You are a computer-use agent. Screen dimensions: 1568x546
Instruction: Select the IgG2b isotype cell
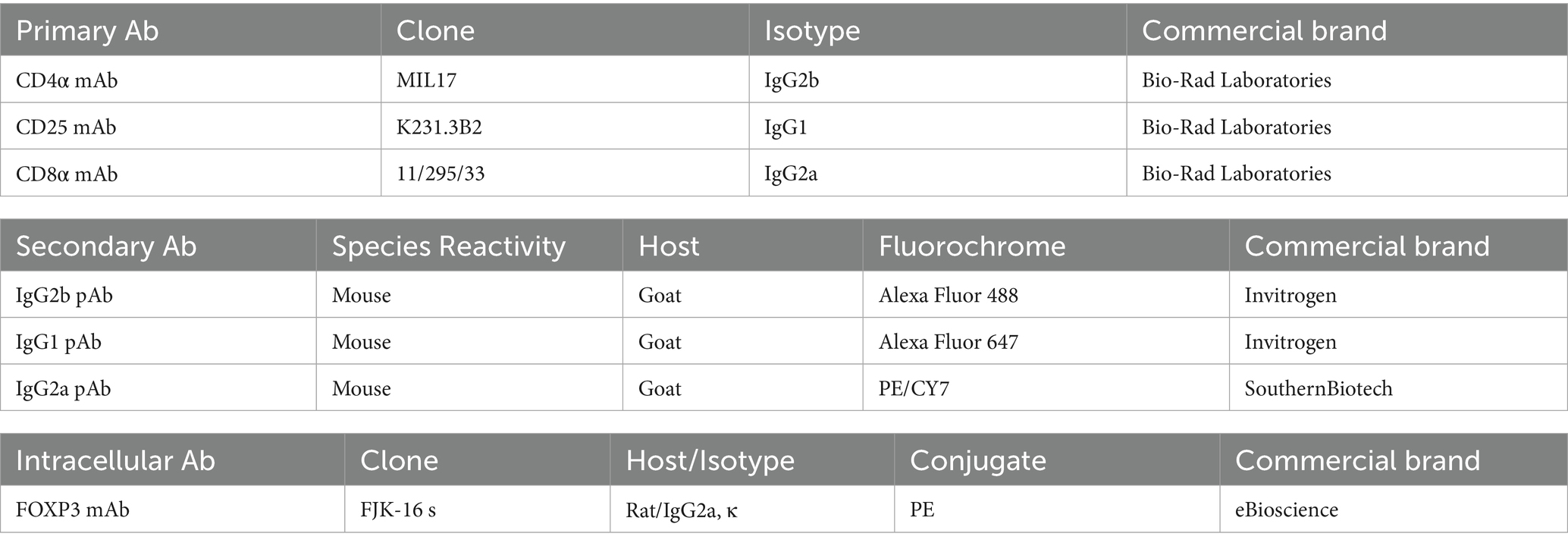pos(792,80)
